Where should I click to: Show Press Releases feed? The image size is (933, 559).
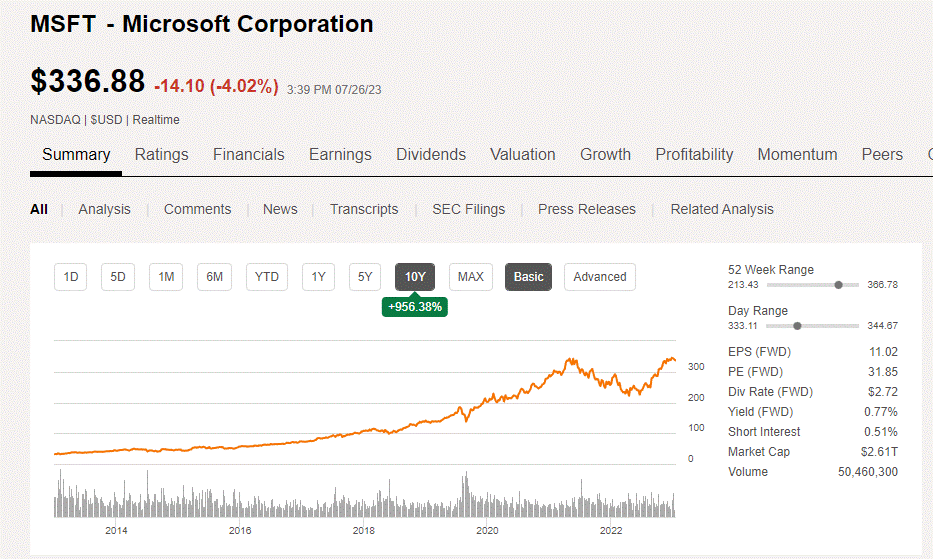click(587, 210)
